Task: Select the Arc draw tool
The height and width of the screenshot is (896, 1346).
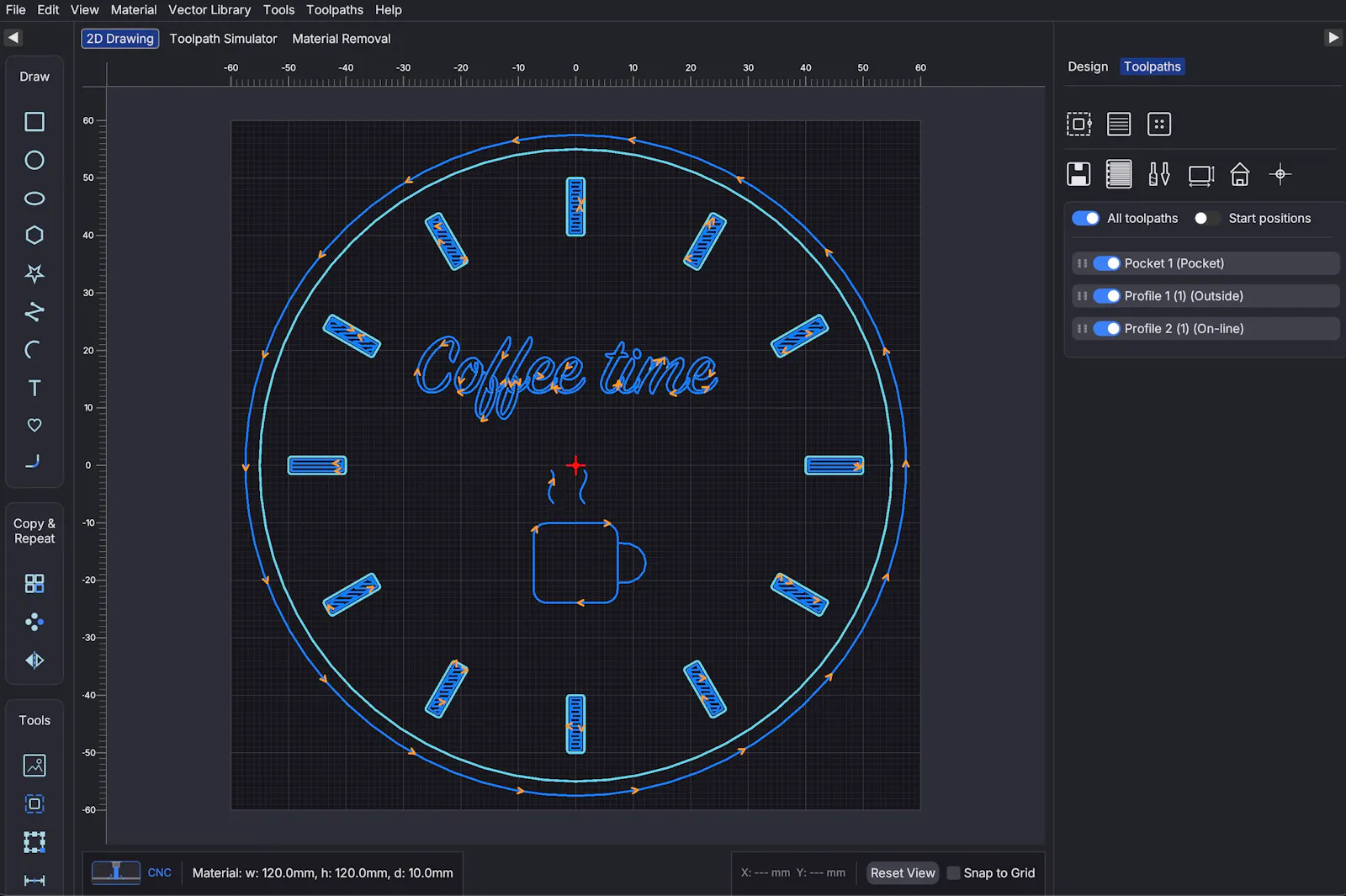Action: coord(34,350)
